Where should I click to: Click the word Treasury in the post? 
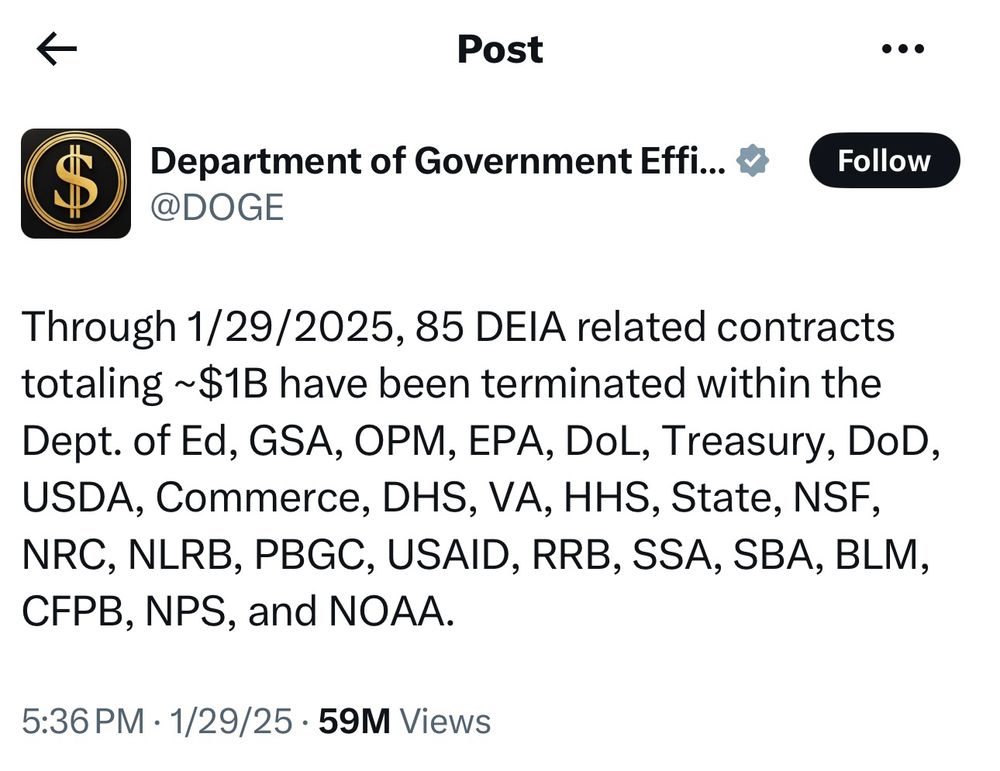tap(743, 441)
